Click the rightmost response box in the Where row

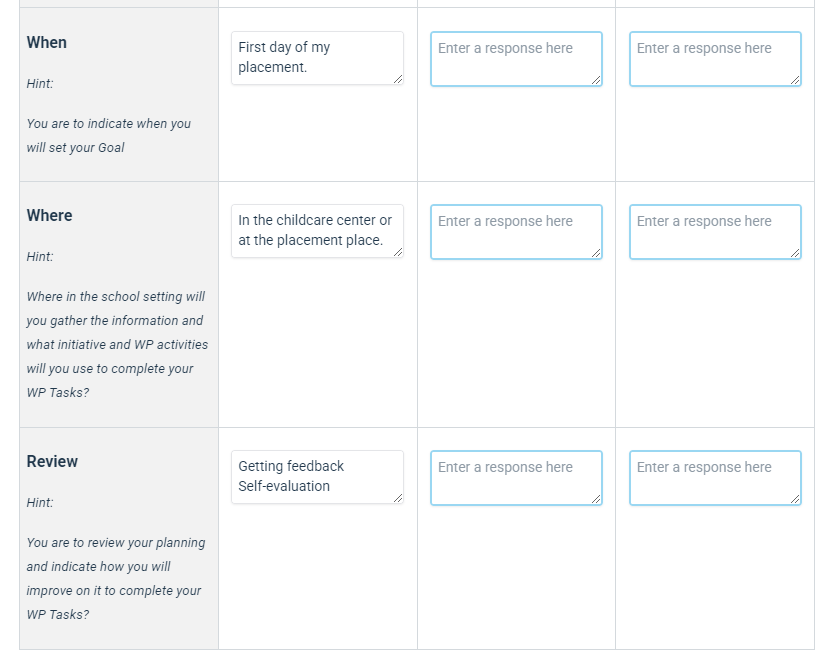714,232
